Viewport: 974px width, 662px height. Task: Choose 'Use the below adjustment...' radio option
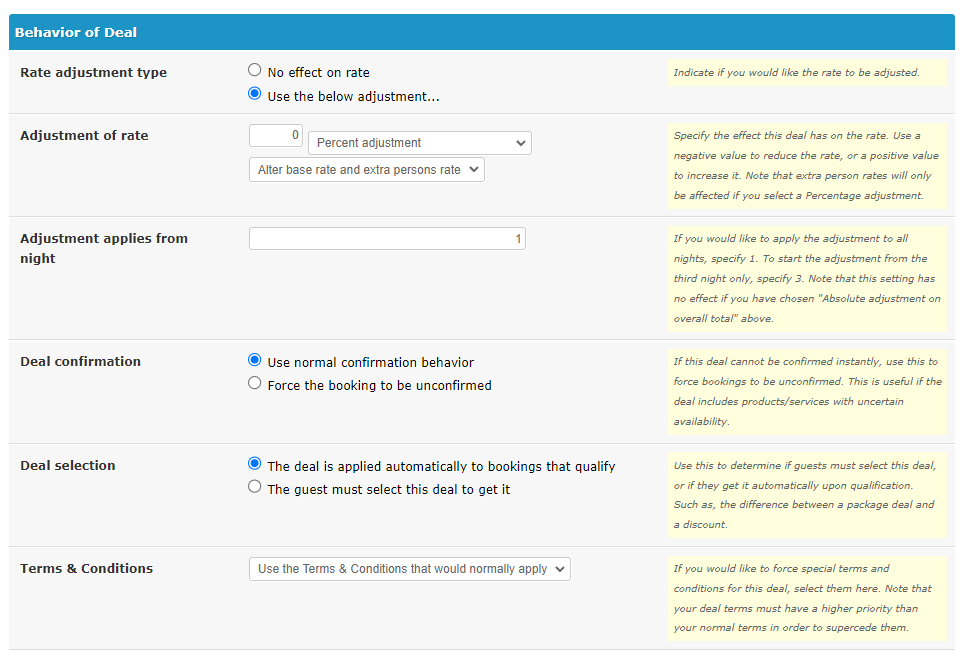point(255,94)
